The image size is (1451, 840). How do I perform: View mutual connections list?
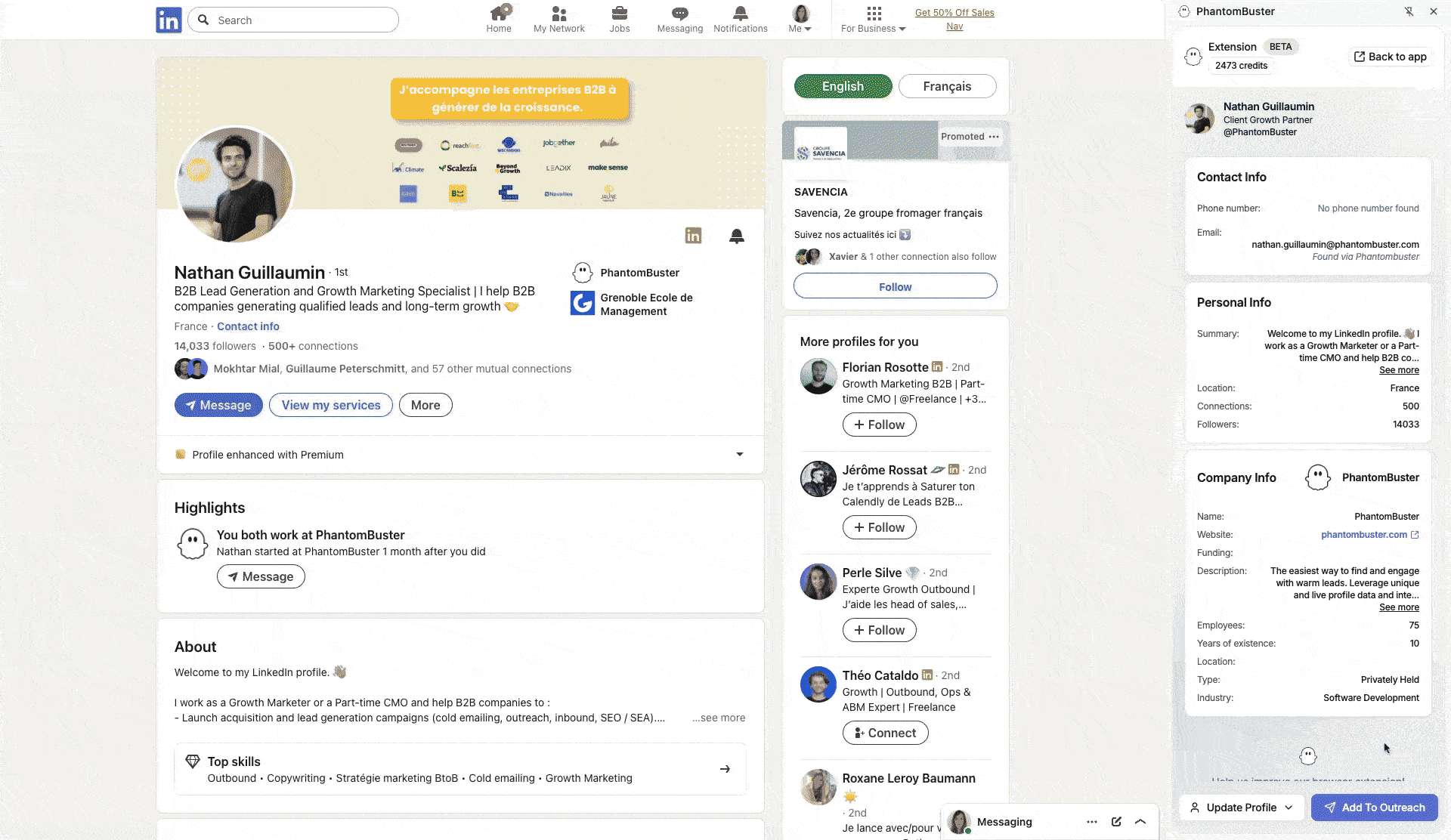(392, 369)
